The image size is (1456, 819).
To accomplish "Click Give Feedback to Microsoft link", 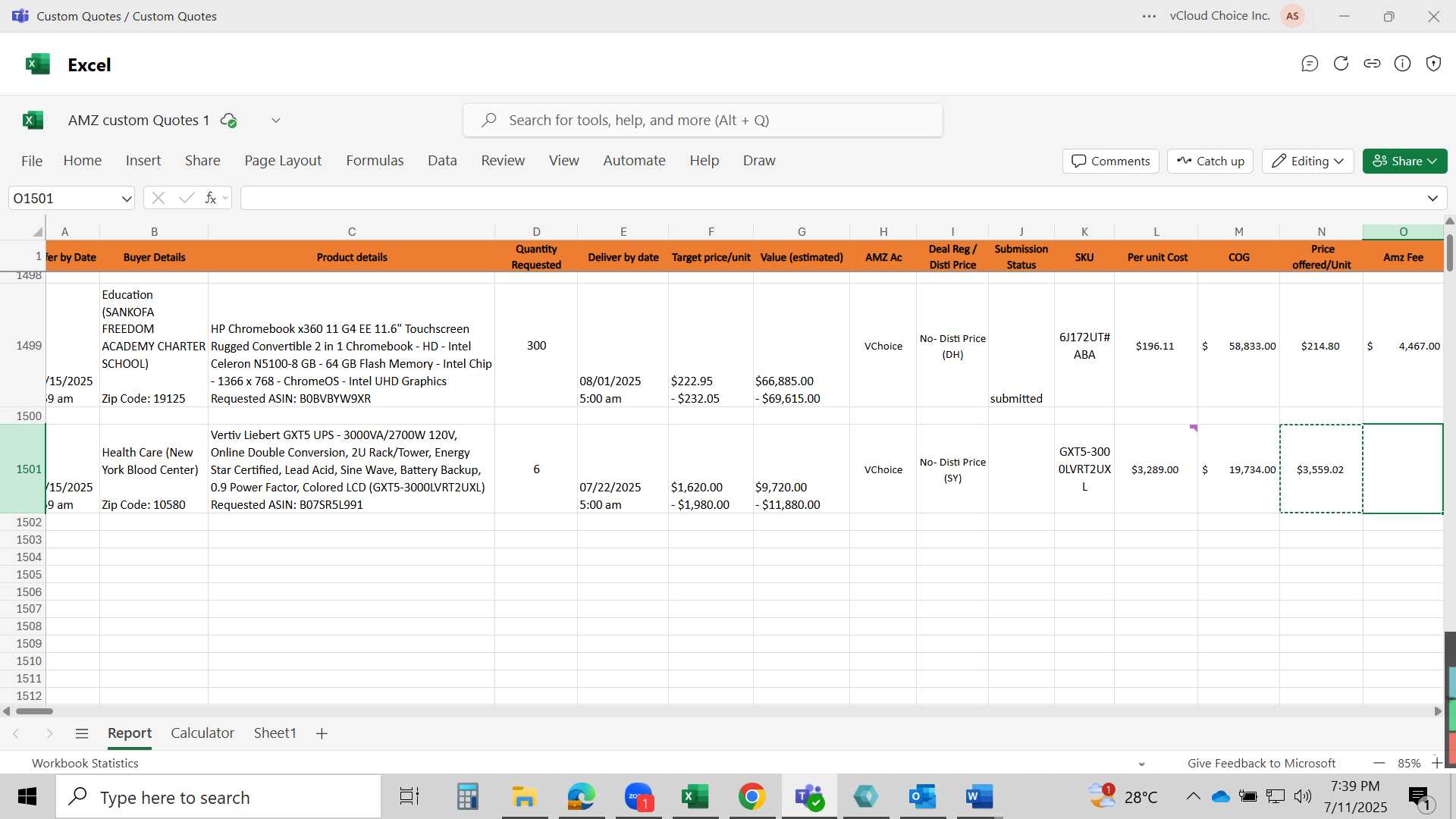I will (1261, 763).
